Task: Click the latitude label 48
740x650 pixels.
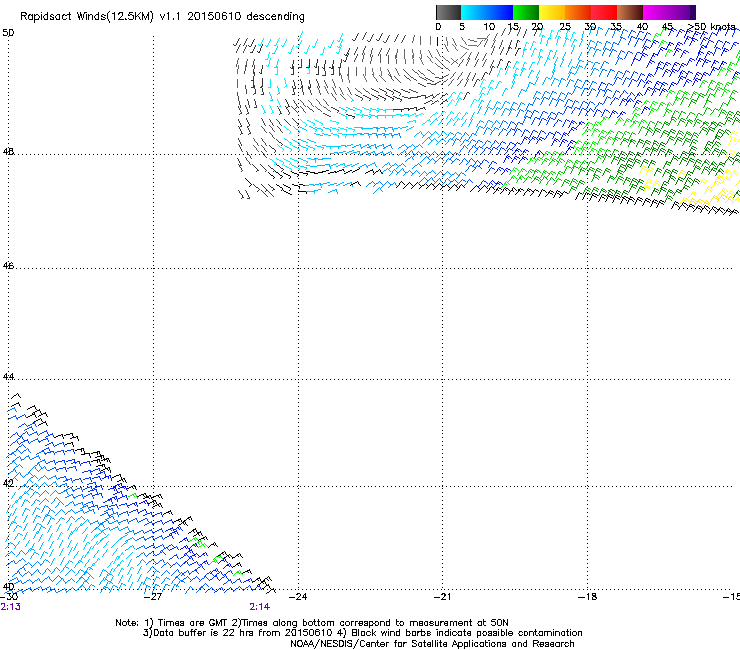Action: pyautogui.click(x=8, y=152)
